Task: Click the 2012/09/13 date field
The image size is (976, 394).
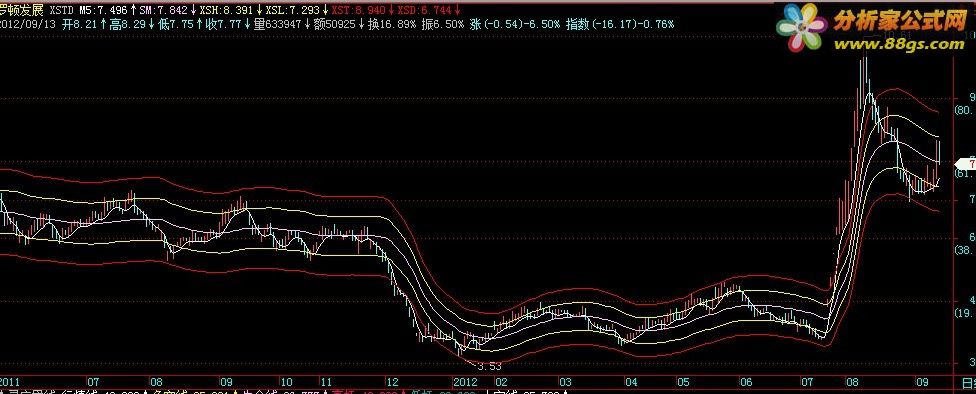Action: (27, 24)
